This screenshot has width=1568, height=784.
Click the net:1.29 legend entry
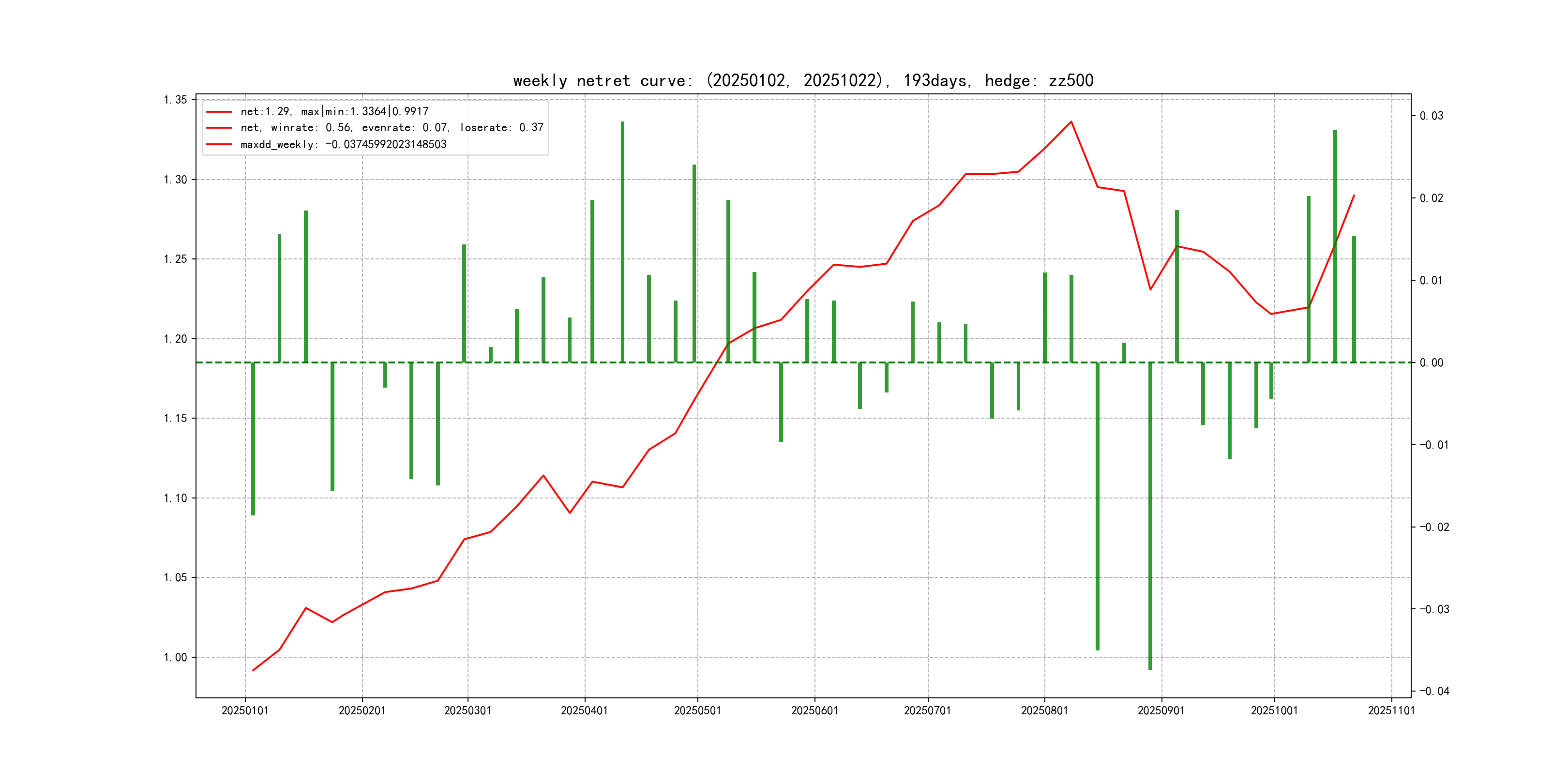pos(334,111)
